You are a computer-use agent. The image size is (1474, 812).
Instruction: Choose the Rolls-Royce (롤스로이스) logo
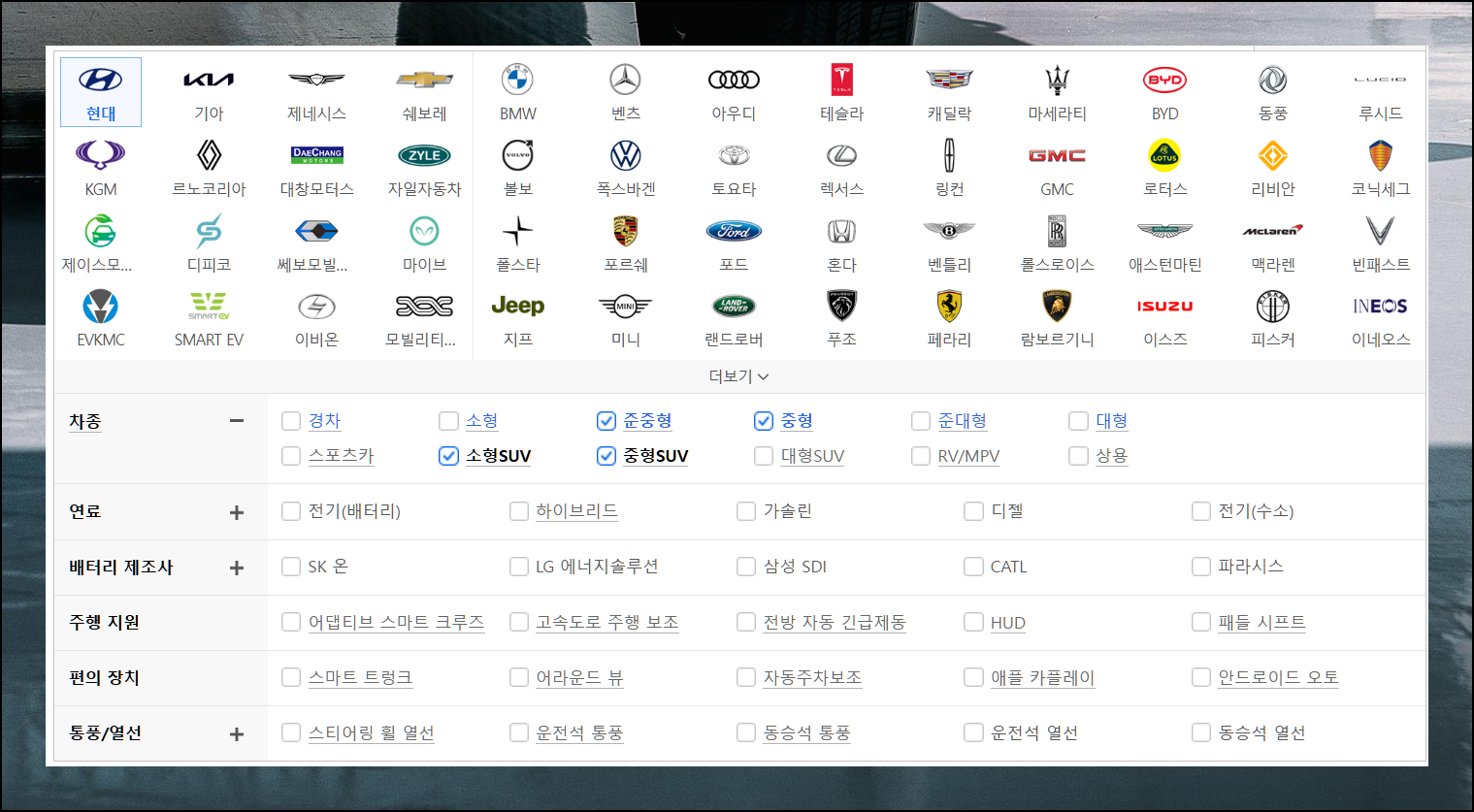(x=1057, y=231)
